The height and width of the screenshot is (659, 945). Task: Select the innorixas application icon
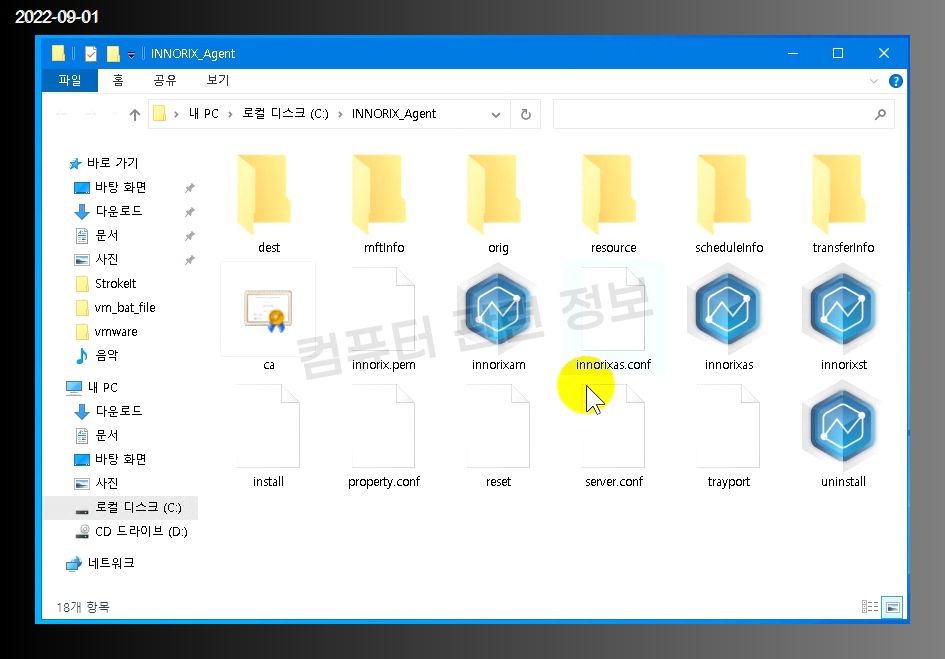click(x=729, y=318)
